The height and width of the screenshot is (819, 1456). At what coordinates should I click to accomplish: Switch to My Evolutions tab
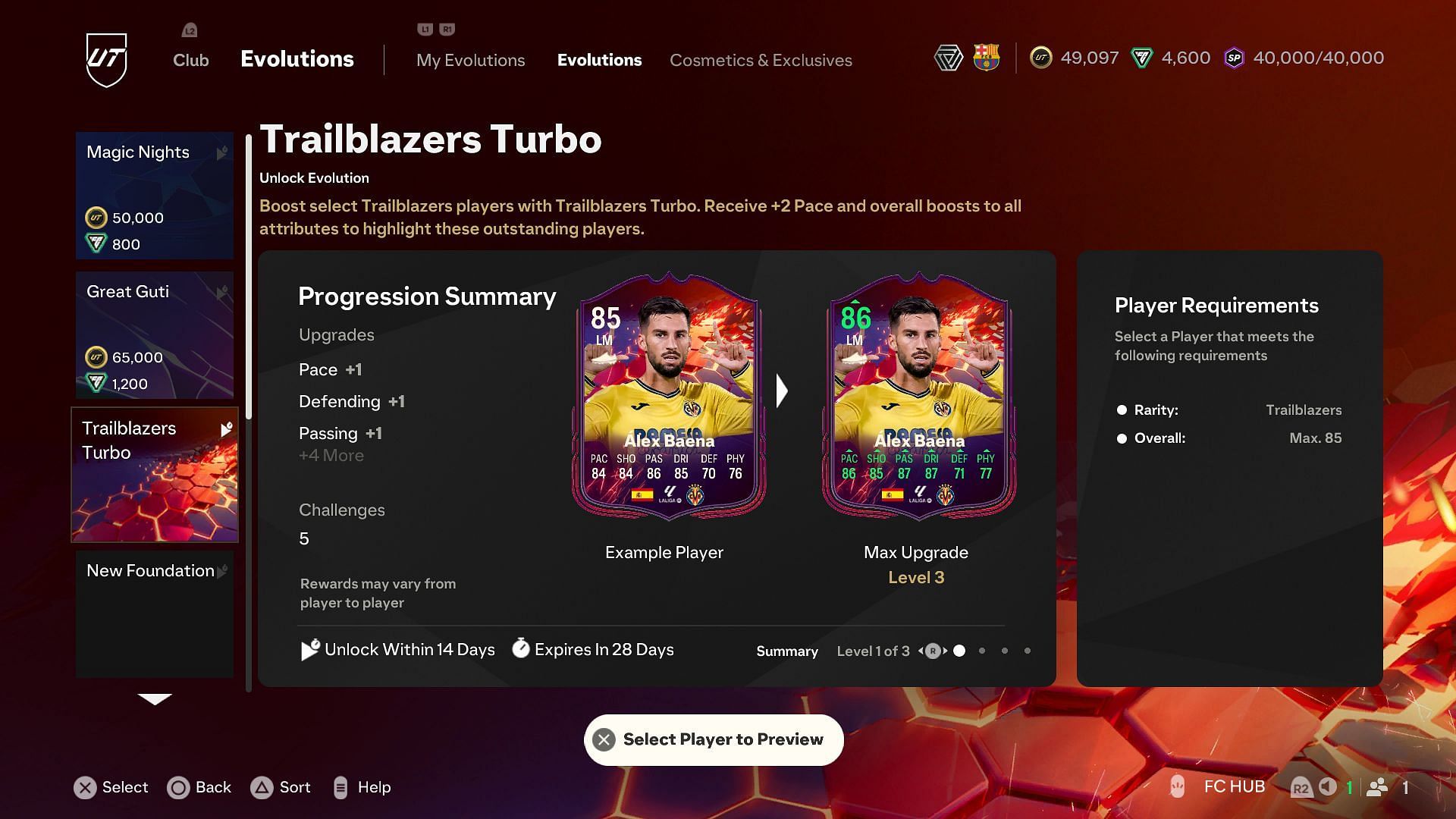click(470, 60)
